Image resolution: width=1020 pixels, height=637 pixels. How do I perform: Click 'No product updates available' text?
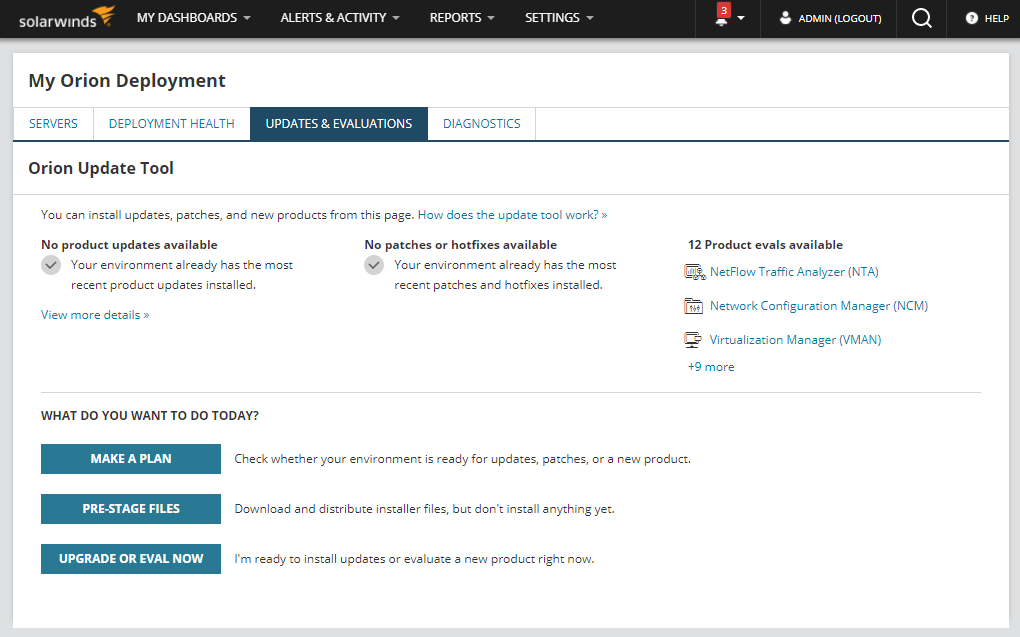click(129, 245)
